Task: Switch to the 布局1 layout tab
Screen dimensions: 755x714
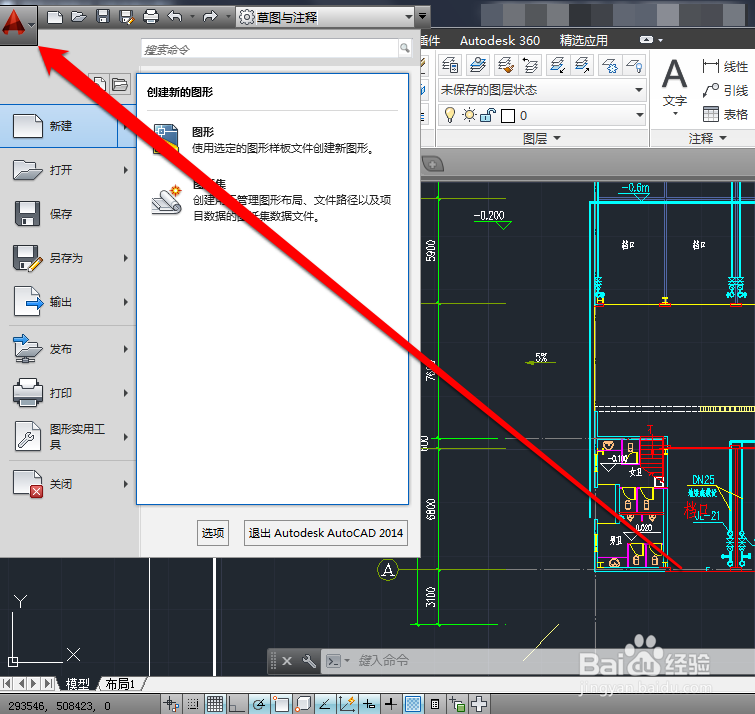Action: (120, 684)
